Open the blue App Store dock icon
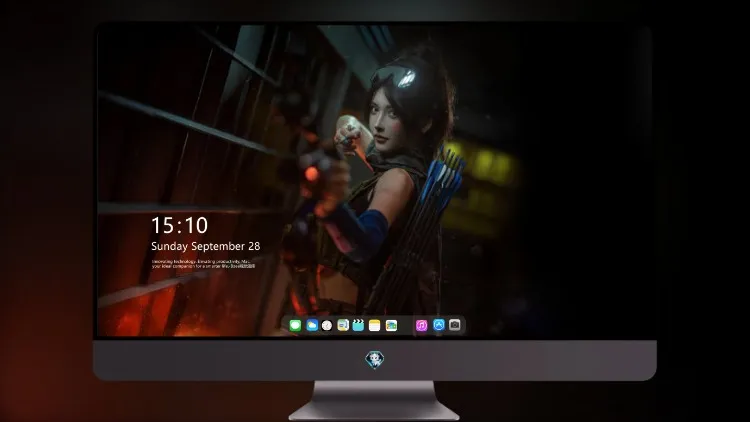Viewport: 750px width, 422px height. [439, 325]
